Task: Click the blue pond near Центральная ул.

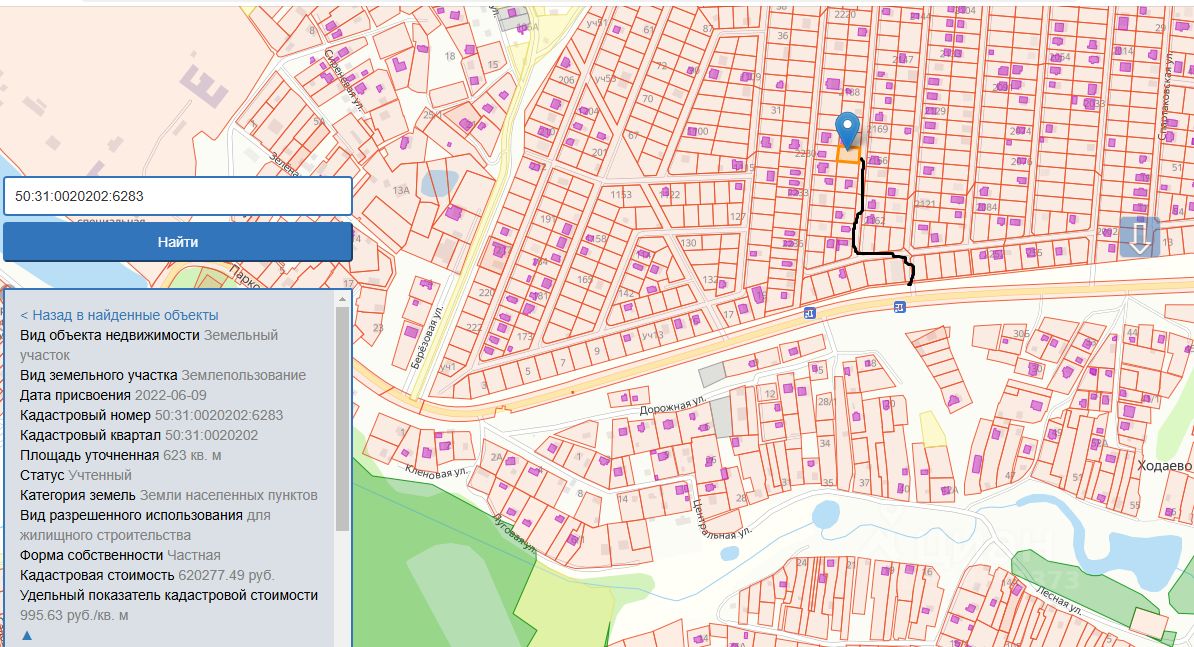Action: pyautogui.click(x=826, y=515)
